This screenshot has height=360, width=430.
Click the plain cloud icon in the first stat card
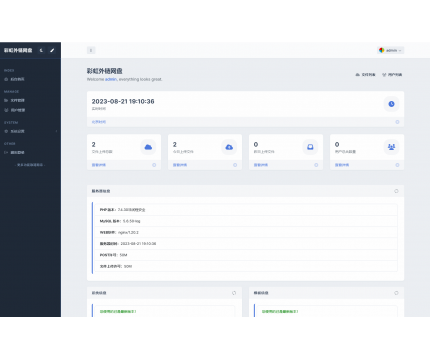point(148,147)
